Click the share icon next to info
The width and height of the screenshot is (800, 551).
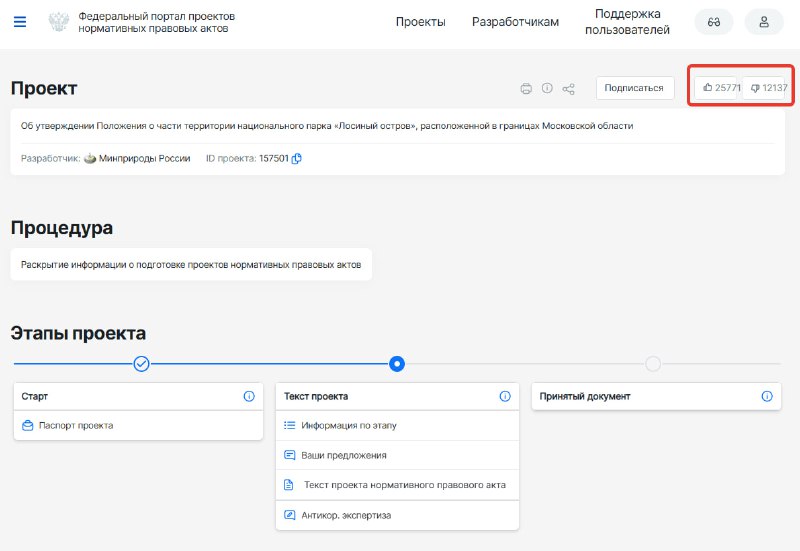(x=568, y=89)
